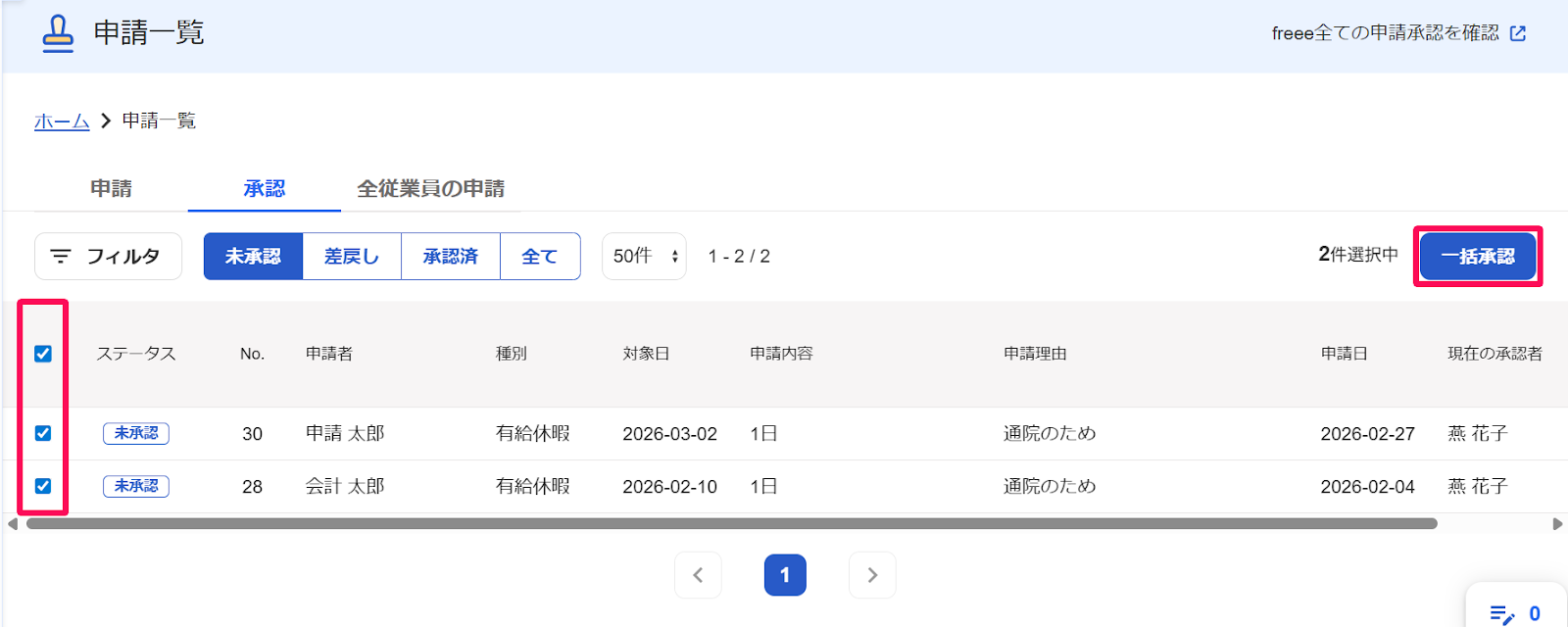Open the memo edit icon showing 0
This screenshot has height=627, width=1568.
(1501, 614)
